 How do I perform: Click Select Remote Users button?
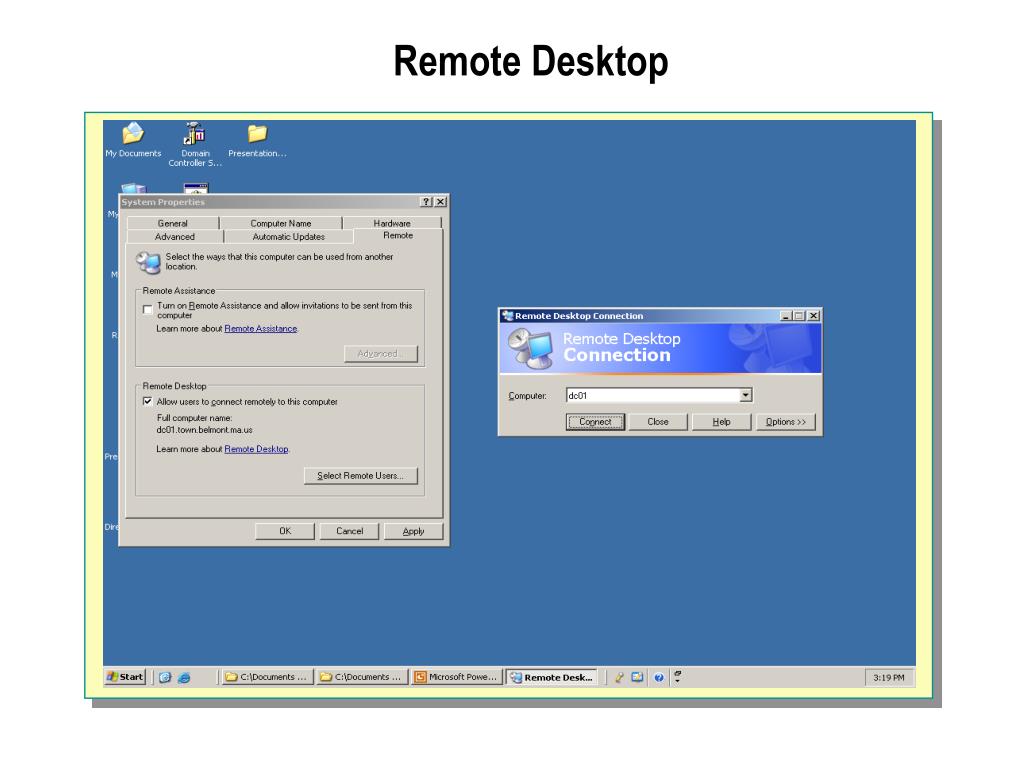(360, 476)
